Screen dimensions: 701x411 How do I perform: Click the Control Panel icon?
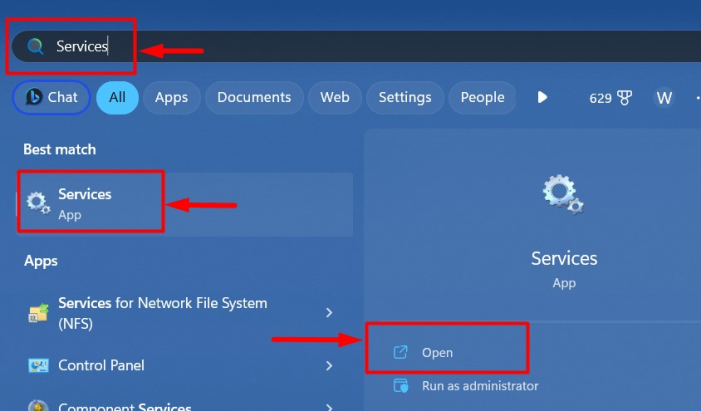(x=38, y=365)
